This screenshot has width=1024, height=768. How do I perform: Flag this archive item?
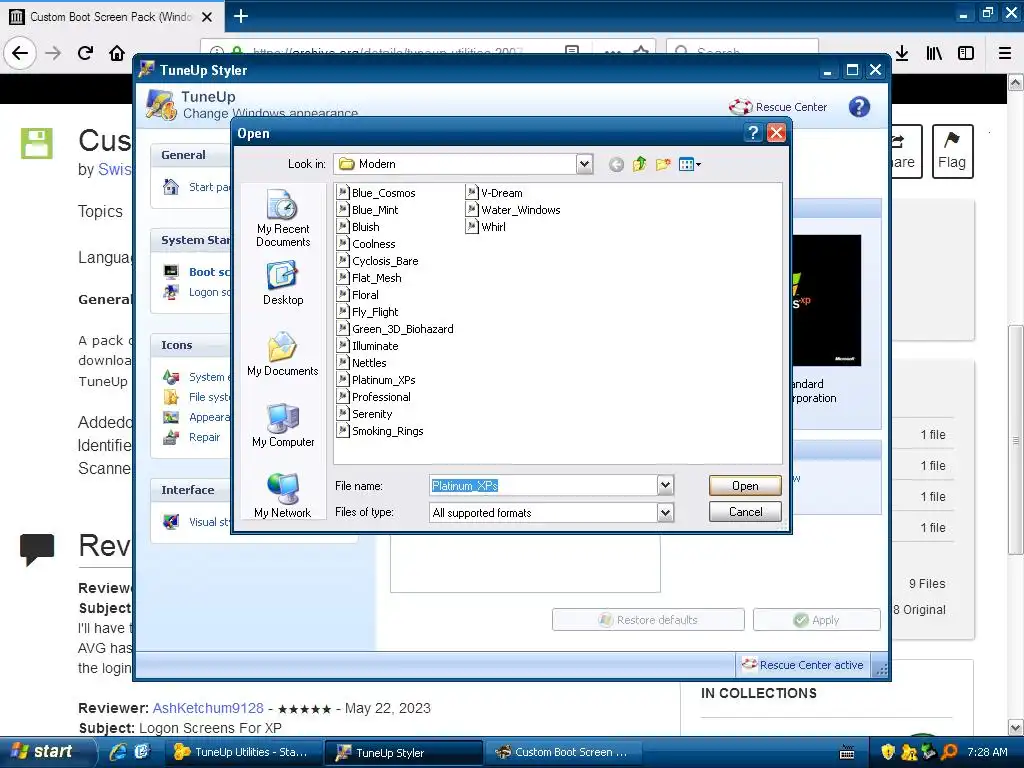coord(952,151)
